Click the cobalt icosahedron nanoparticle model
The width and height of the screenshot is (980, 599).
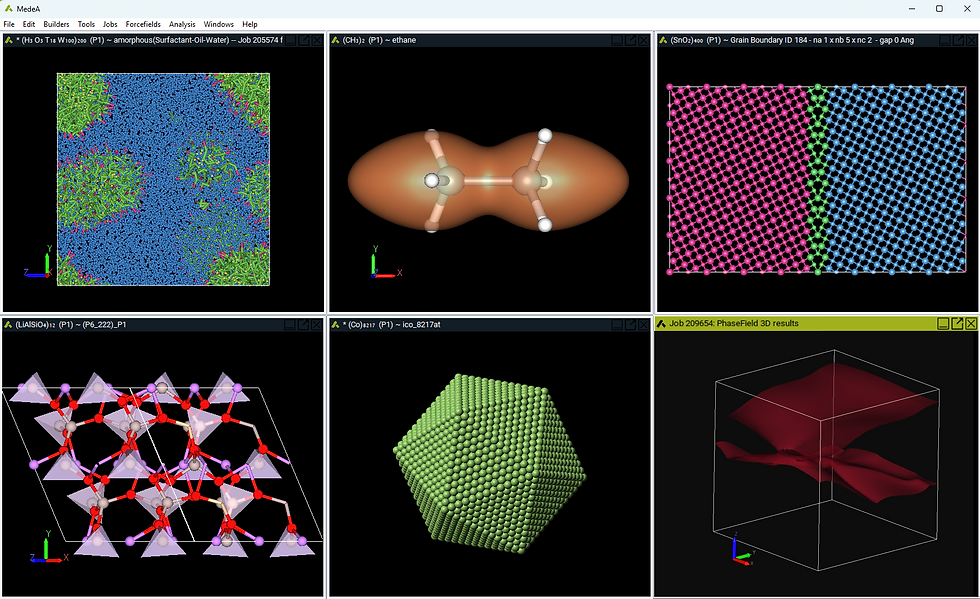point(490,463)
